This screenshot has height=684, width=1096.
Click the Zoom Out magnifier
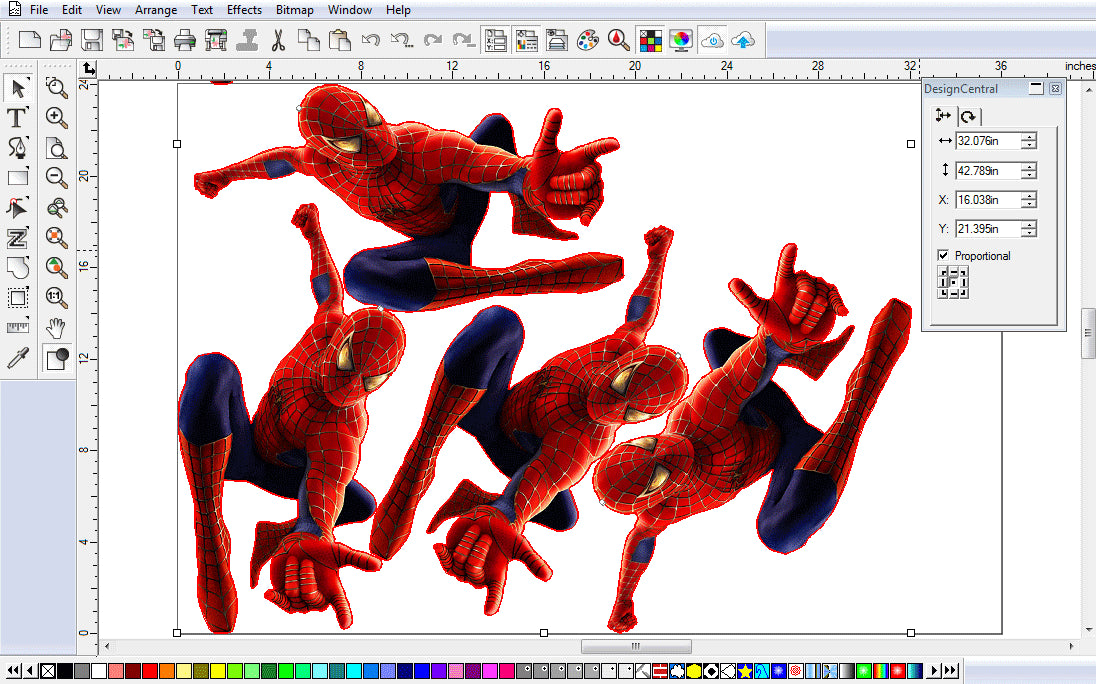tap(57, 177)
